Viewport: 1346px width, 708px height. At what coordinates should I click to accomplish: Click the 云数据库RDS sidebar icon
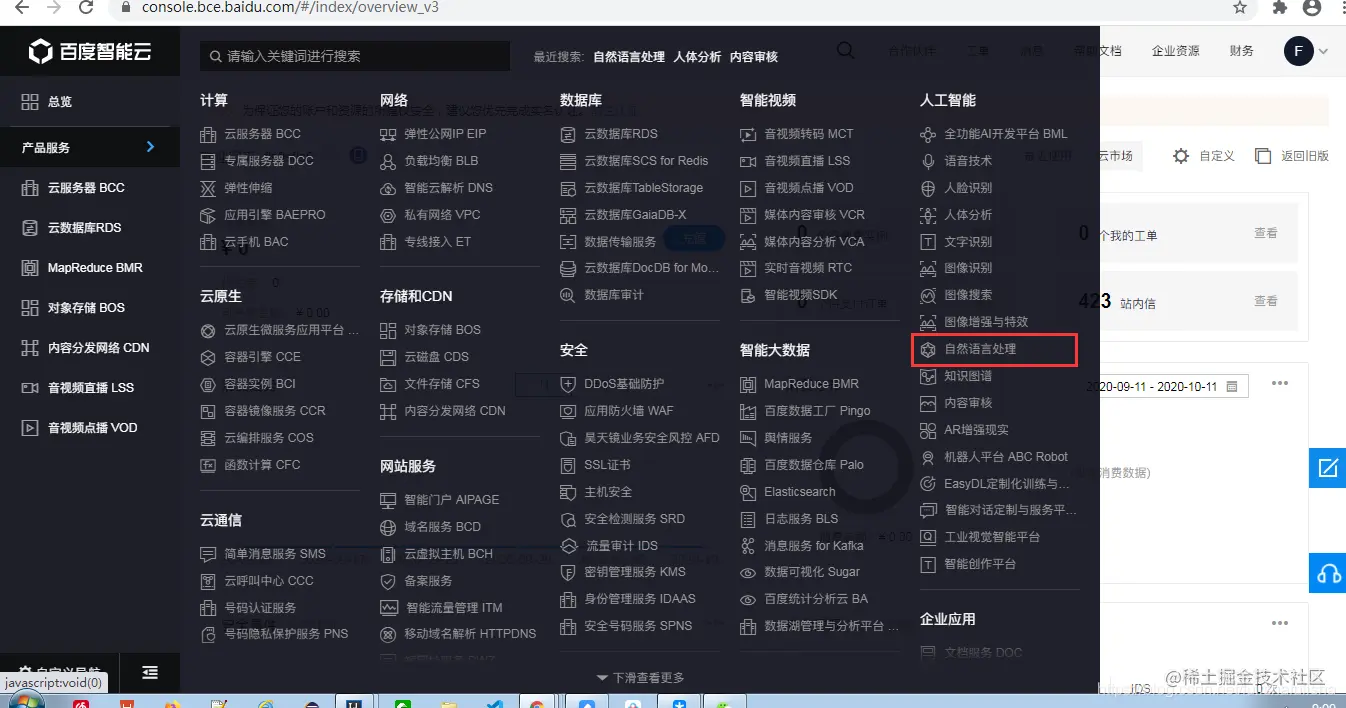(29, 228)
